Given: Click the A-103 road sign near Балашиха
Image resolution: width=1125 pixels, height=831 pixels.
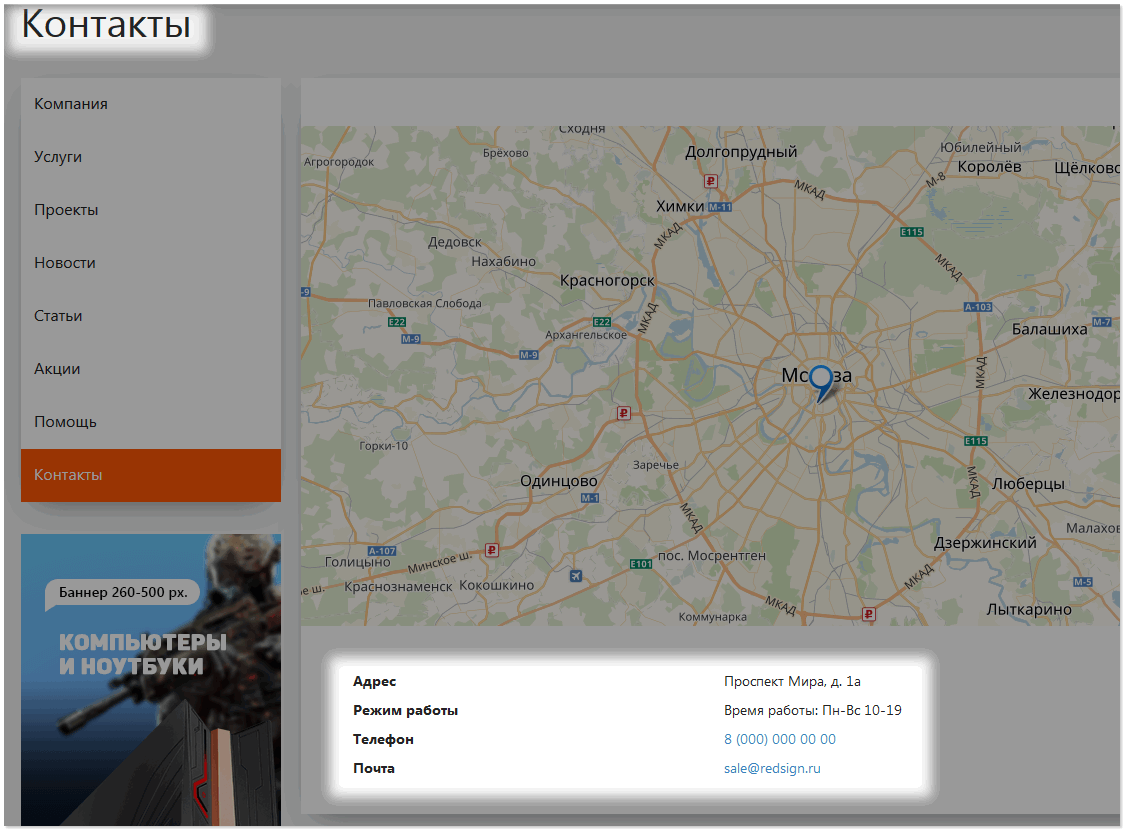Looking at the screenshot, I should [978, 307].
